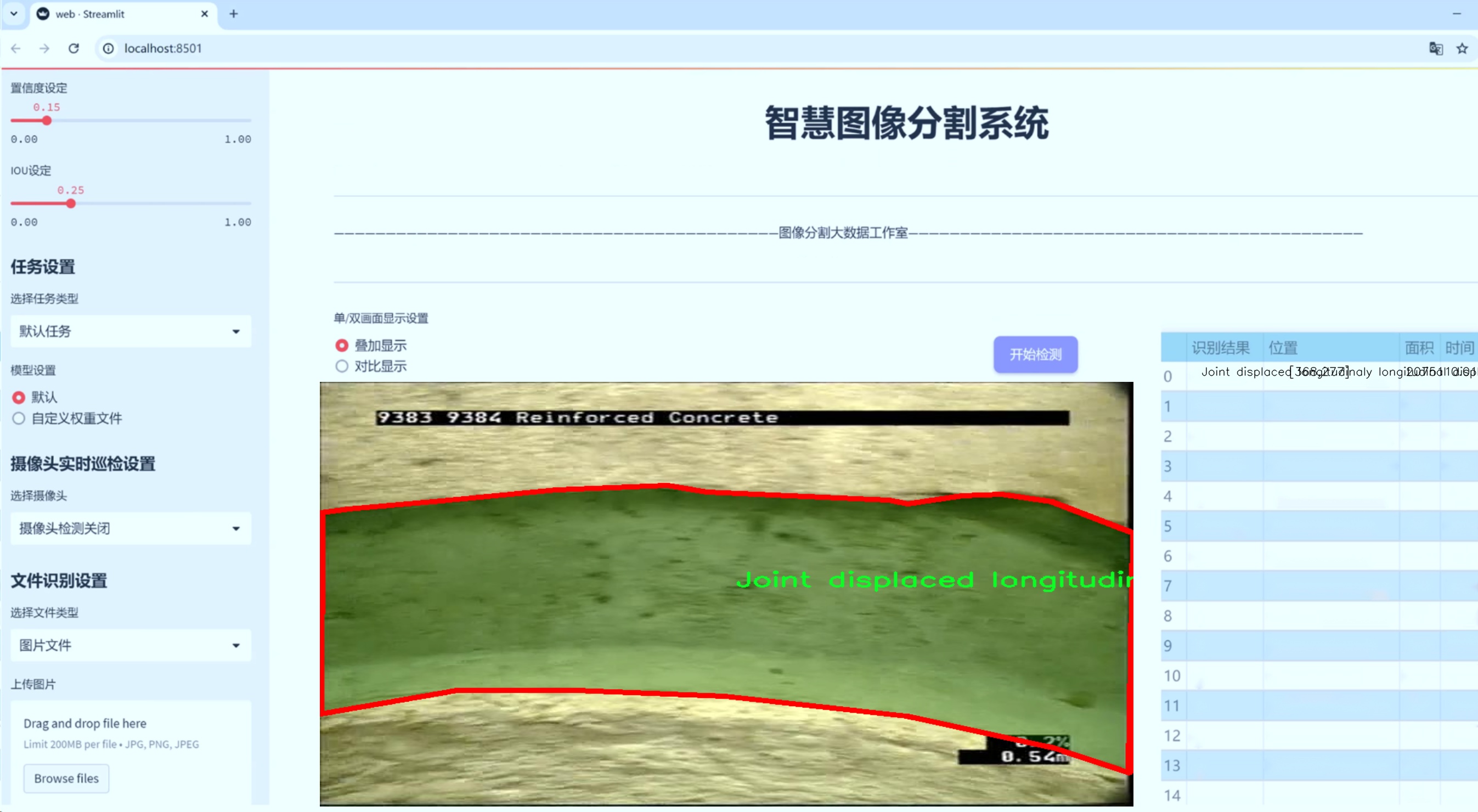Click the 识别结果 column header
The image size is (1478, 812).
click(1220, 347)
